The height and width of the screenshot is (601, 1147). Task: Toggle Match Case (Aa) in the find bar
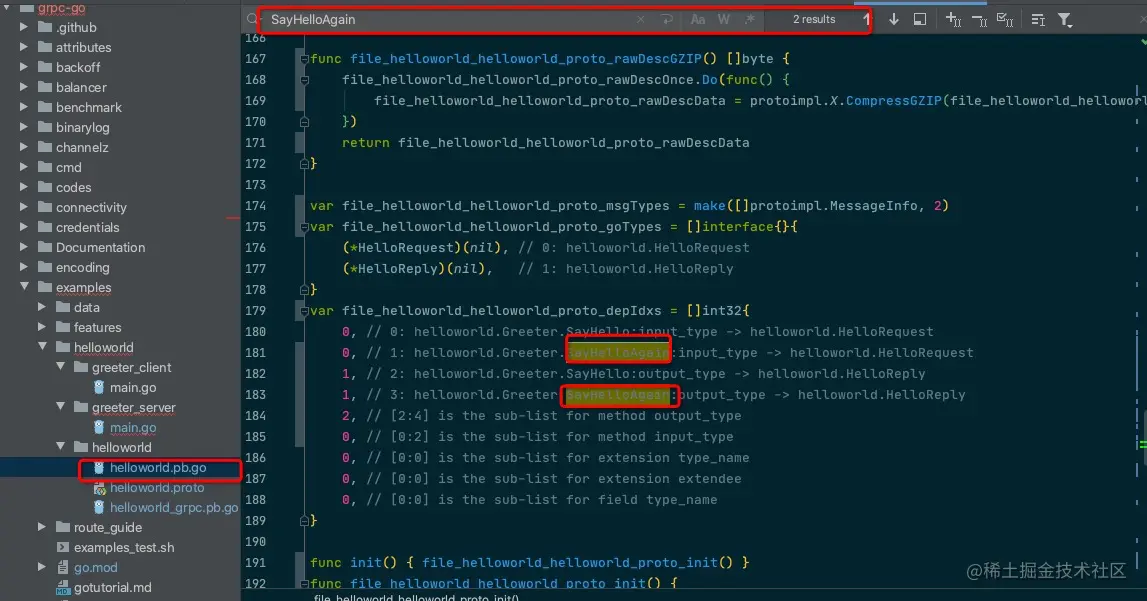pyautogui.click(x=698, y=20)
